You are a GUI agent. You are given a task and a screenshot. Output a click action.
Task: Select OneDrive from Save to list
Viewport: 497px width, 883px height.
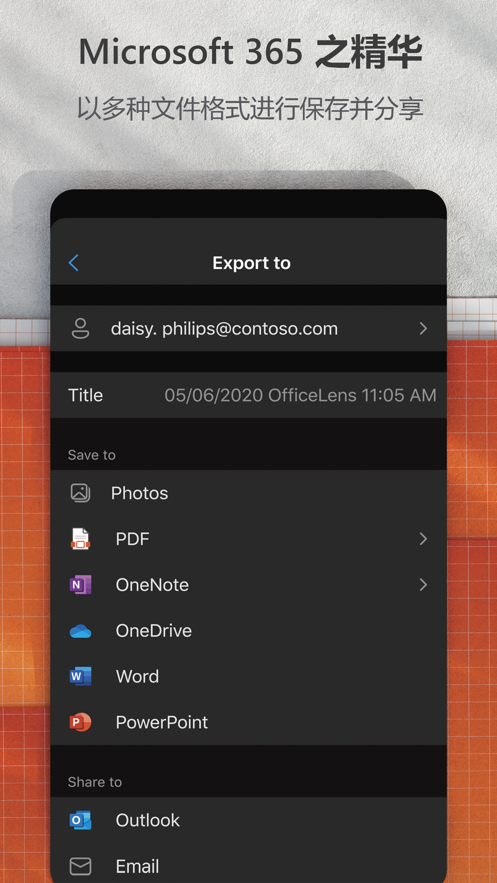point(248,631)
